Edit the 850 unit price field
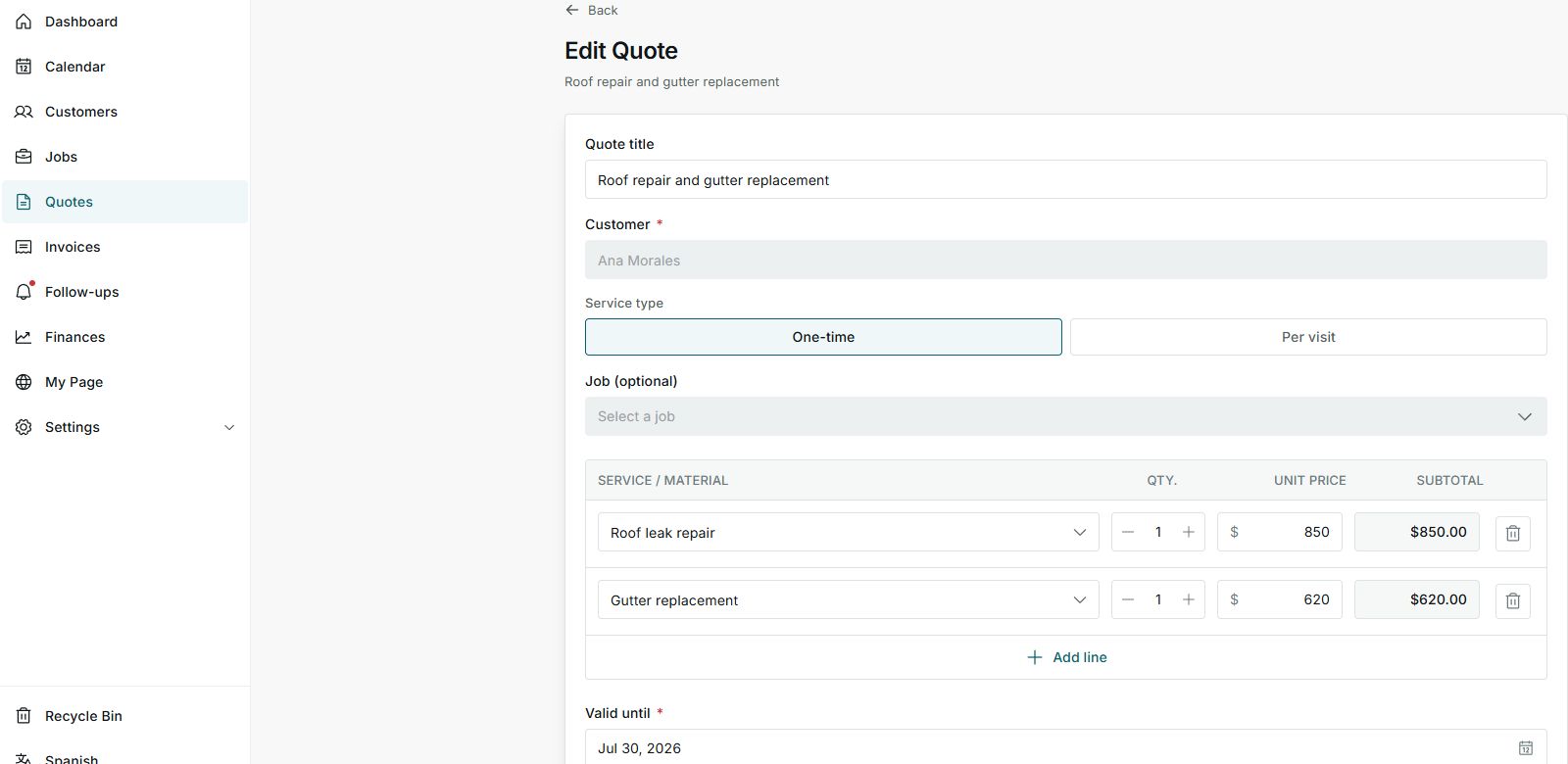 (1280, 532)
